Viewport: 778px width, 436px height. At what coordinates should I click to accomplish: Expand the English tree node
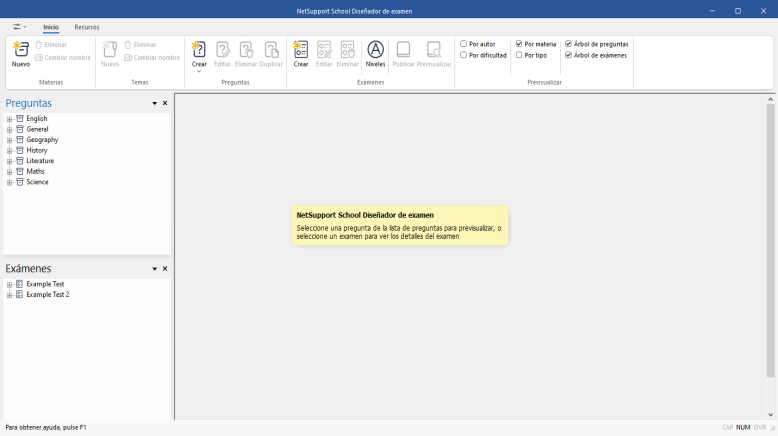[9, 119]
